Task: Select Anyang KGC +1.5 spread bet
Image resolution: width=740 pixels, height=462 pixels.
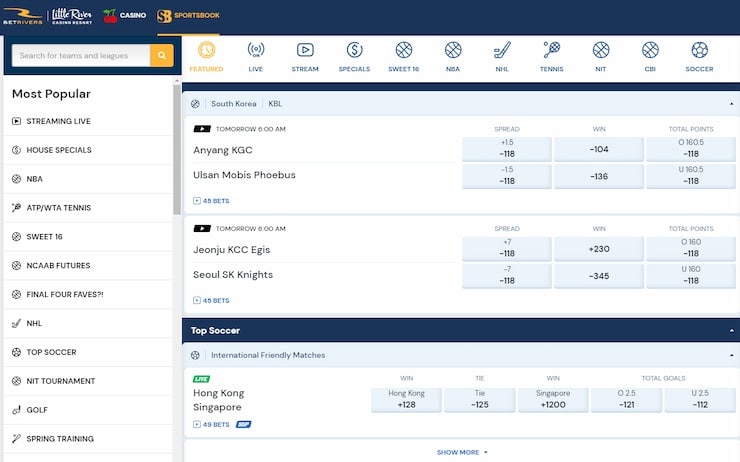Action: coord(507,149)
